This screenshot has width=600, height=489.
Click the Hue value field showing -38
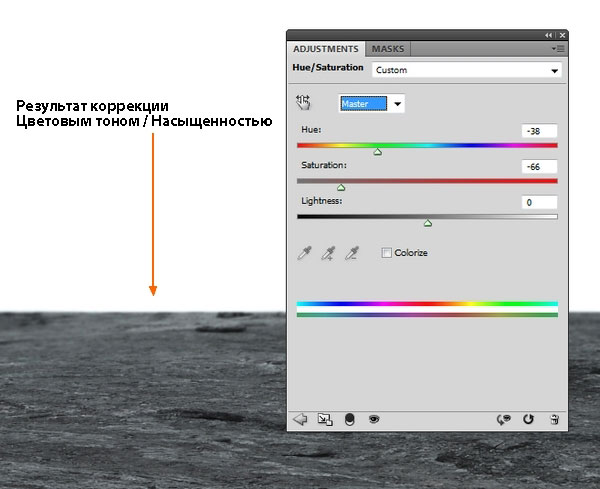(x=539, y=131)
